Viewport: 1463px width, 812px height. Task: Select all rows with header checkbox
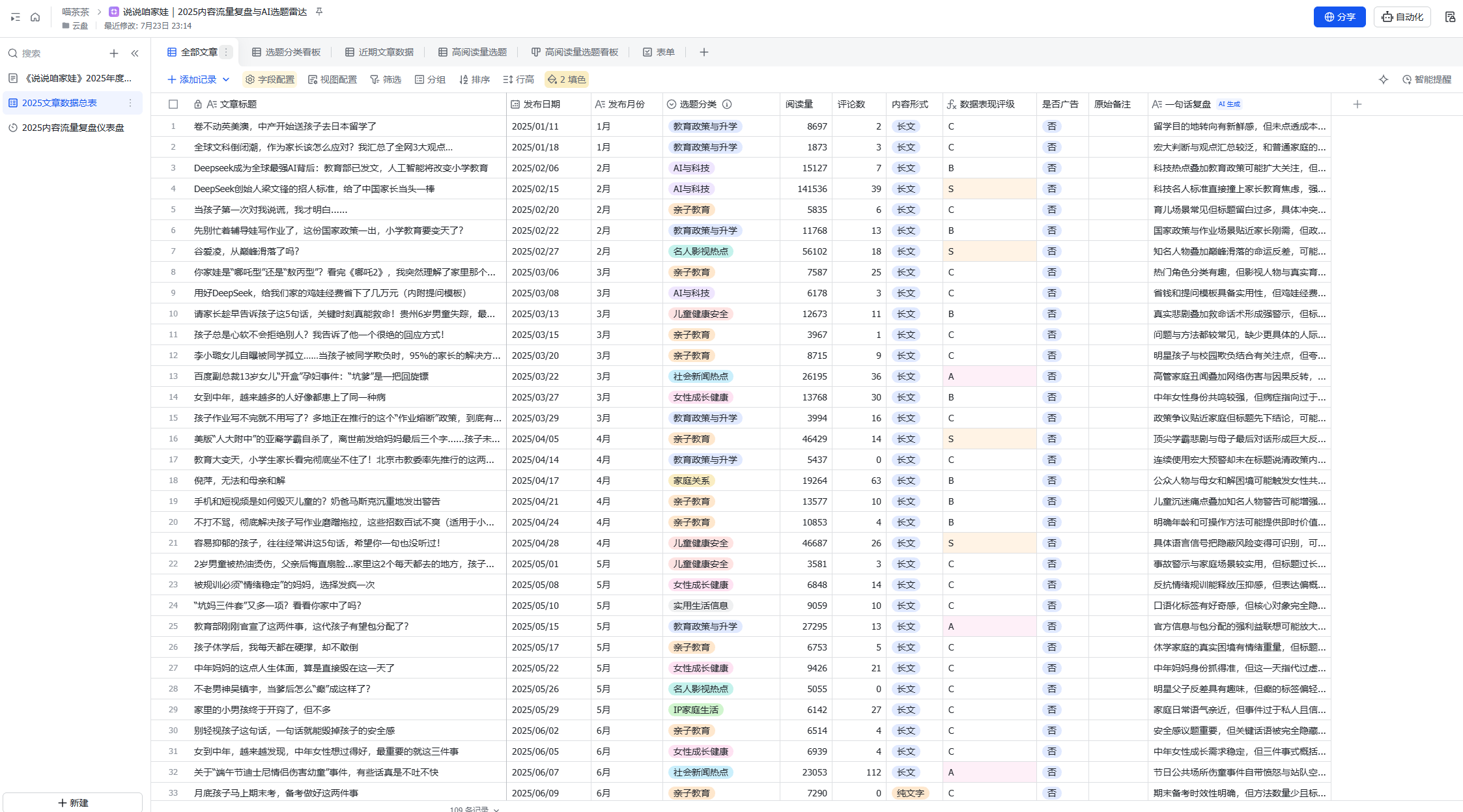pyautogui.click(x=173, y=104)
